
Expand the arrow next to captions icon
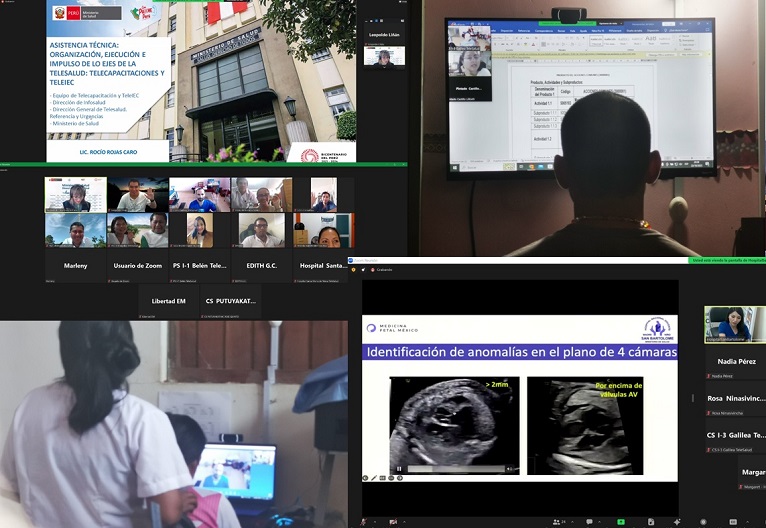point(747,522)
